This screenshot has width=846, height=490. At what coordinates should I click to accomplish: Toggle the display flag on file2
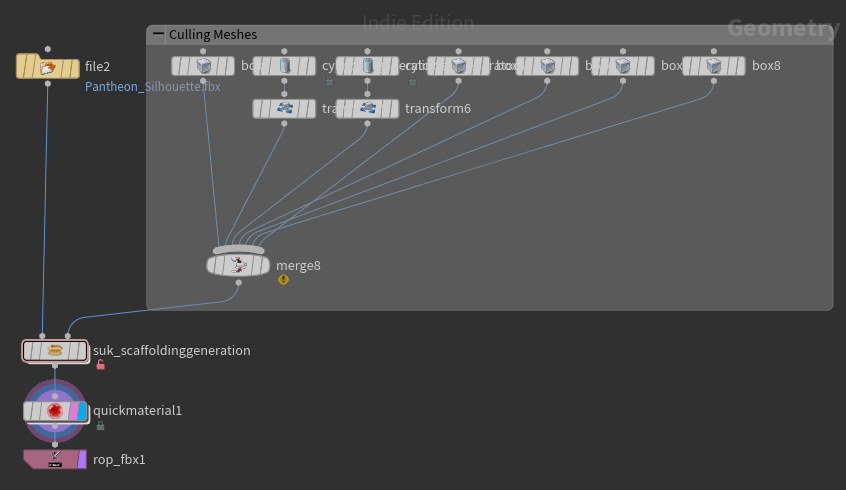74,69
